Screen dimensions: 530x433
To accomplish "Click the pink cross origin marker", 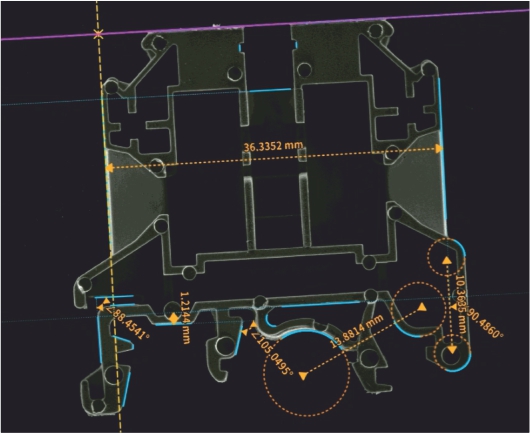I will pyautogui.click(x=98, y=34).
